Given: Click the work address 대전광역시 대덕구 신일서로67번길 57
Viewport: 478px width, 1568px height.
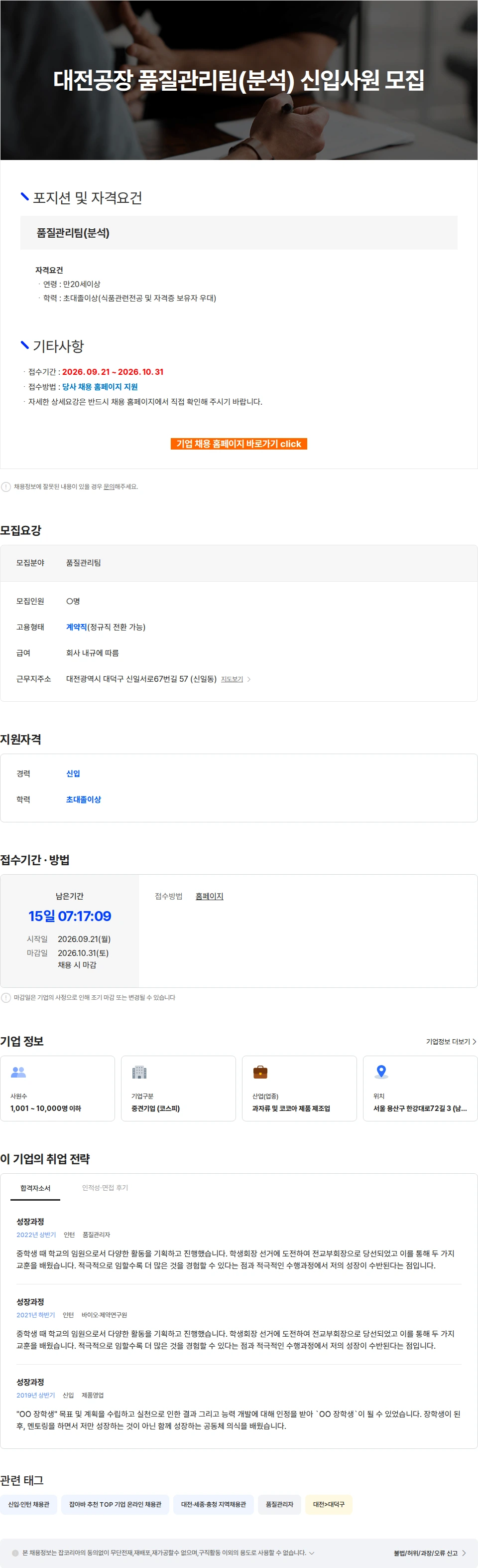Looking at the screenshot, I should (x=141, y=679).
